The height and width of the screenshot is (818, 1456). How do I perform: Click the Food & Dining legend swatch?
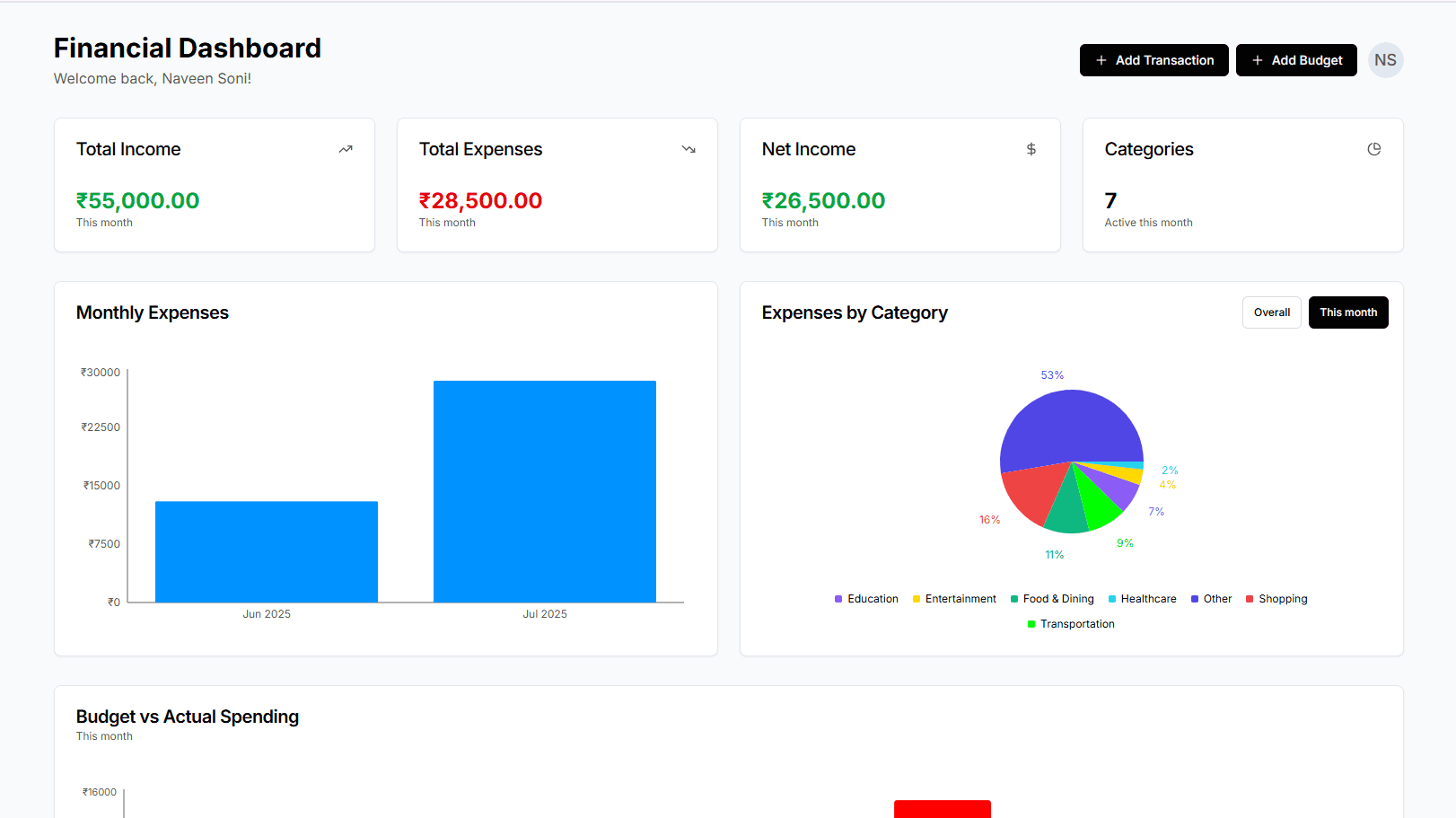point(1014,599)
